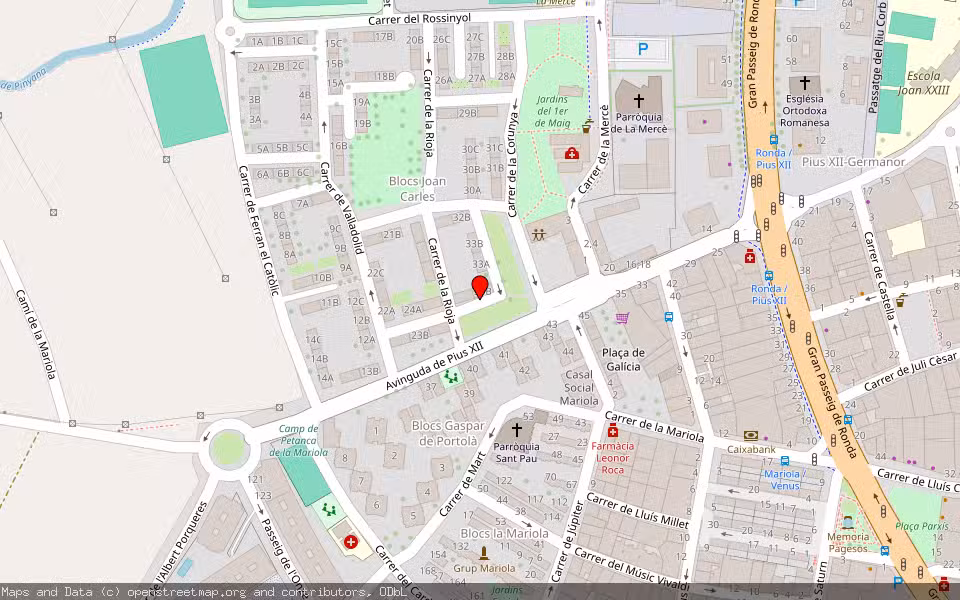Open the red cross hospital icon near Passeig de l'Onze
This screenshot has height=600, width=960.
coord(351,541)
